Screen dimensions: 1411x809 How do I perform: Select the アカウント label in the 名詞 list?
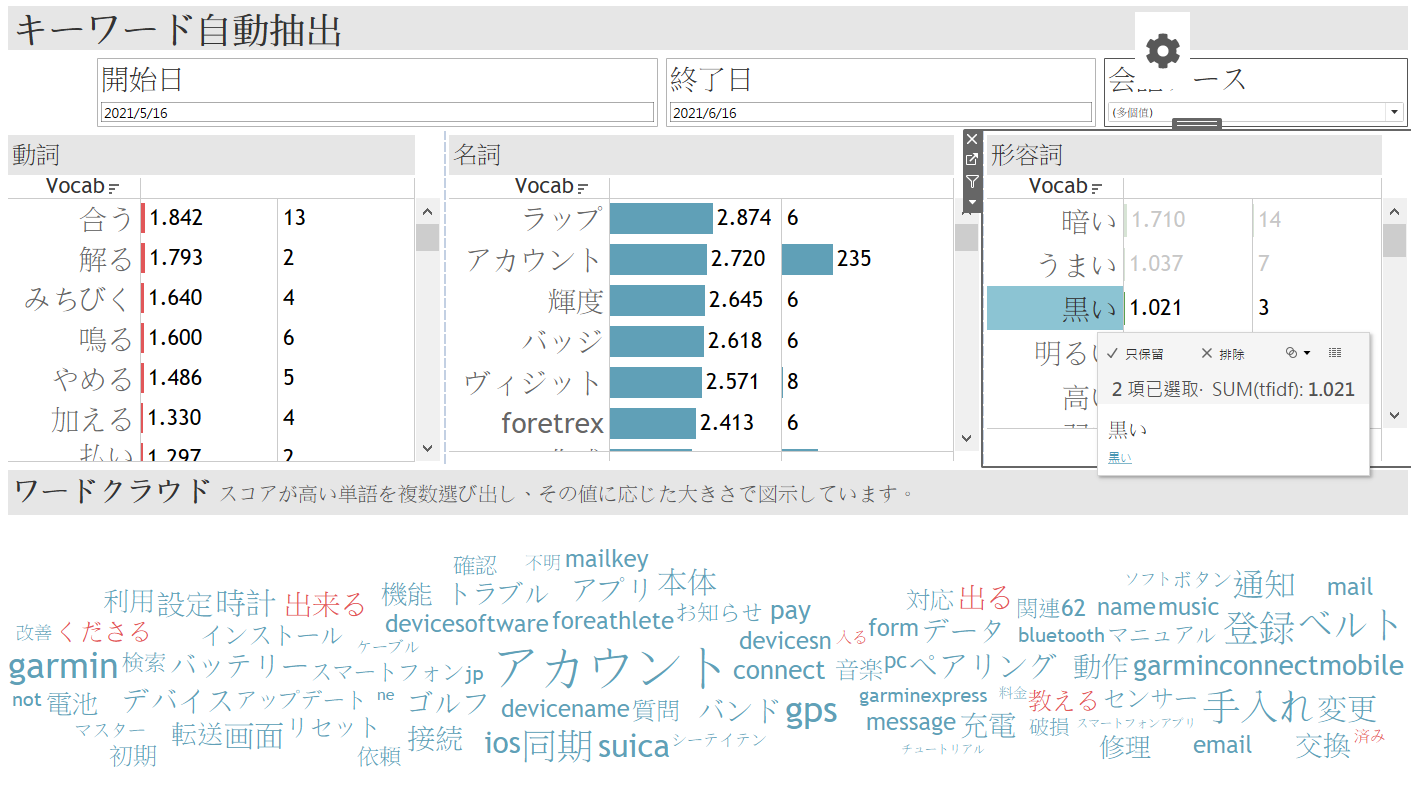[533, 259]
